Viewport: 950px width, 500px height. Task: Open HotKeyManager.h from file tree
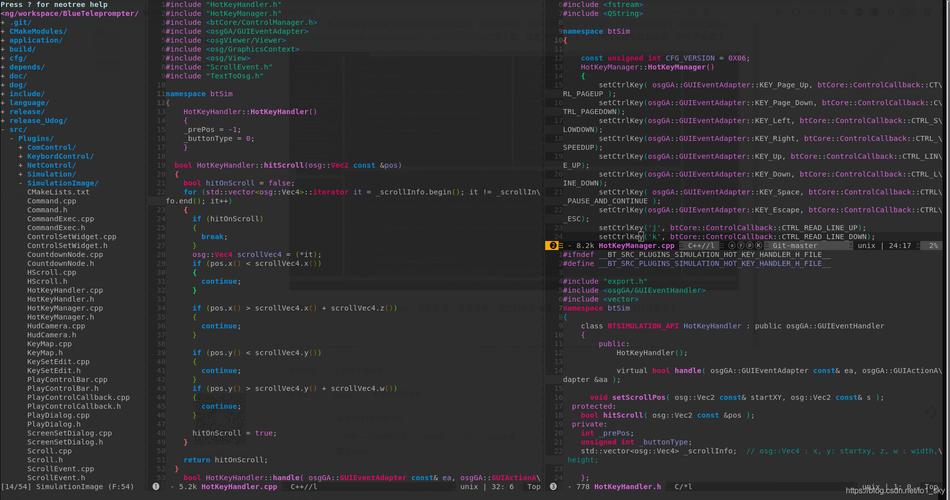61,317
